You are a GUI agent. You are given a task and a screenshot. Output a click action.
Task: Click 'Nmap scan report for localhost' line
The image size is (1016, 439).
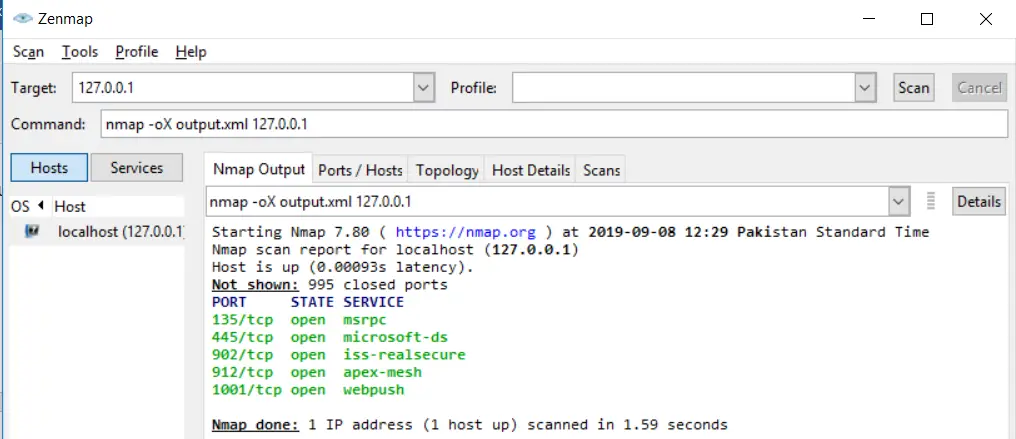click(395, 249)
